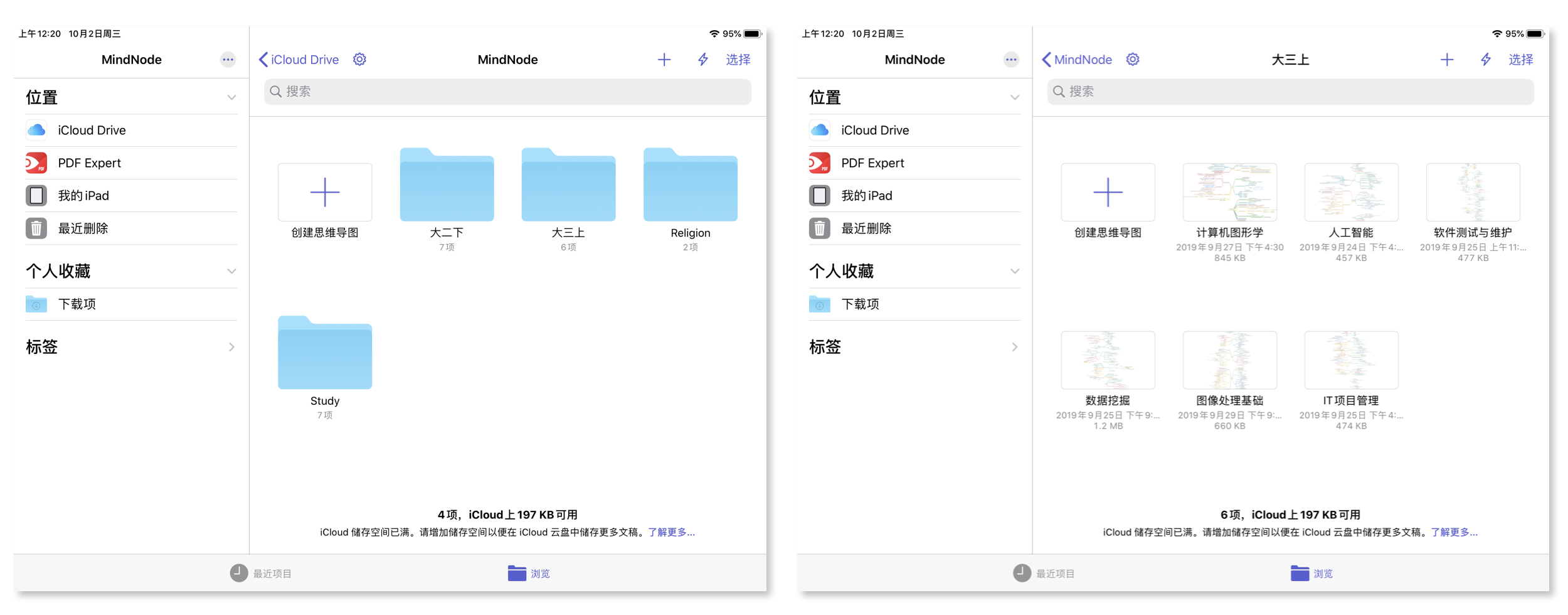Viewport: 1568px width, 615px height.
Task: Open the Study folder
Action: click(325, 353)
